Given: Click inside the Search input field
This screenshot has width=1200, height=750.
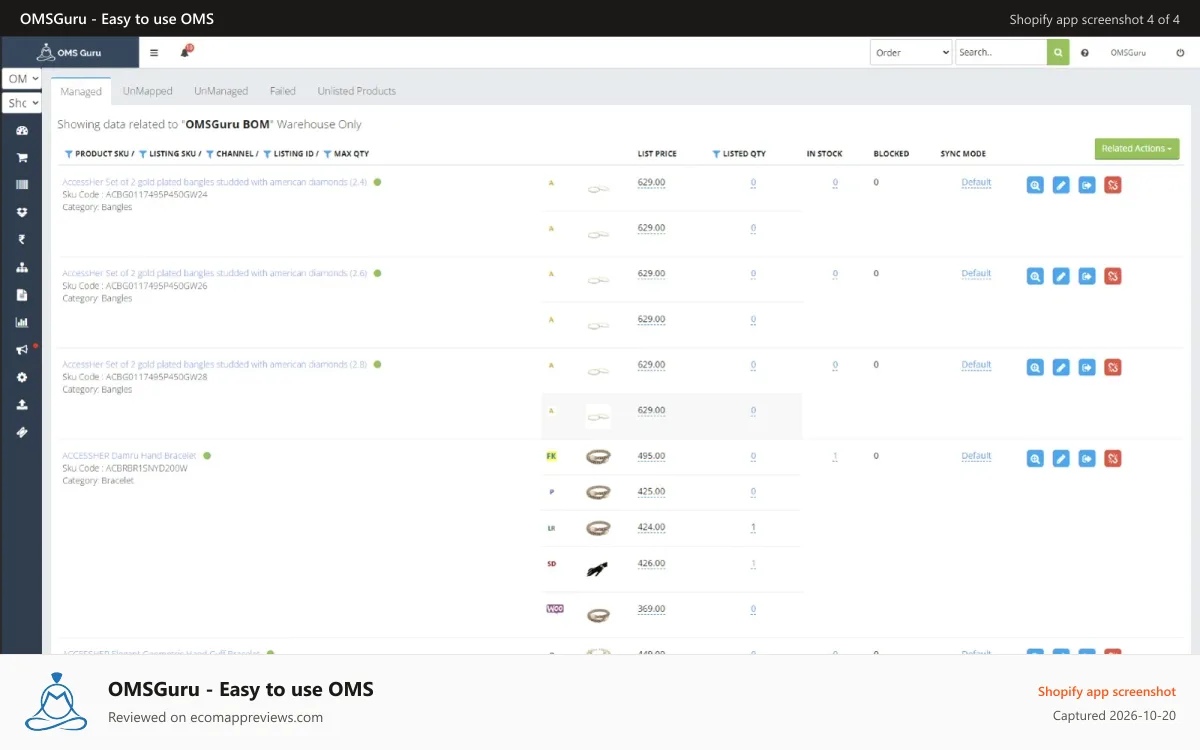Looking at the screenshot, I should (x=1001, y=52).
